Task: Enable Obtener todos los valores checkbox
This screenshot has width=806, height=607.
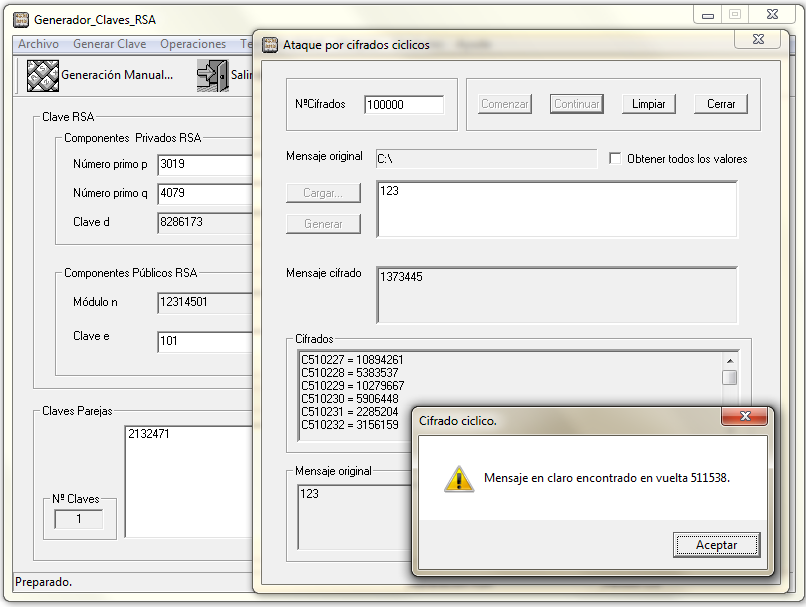Action: 616,159
